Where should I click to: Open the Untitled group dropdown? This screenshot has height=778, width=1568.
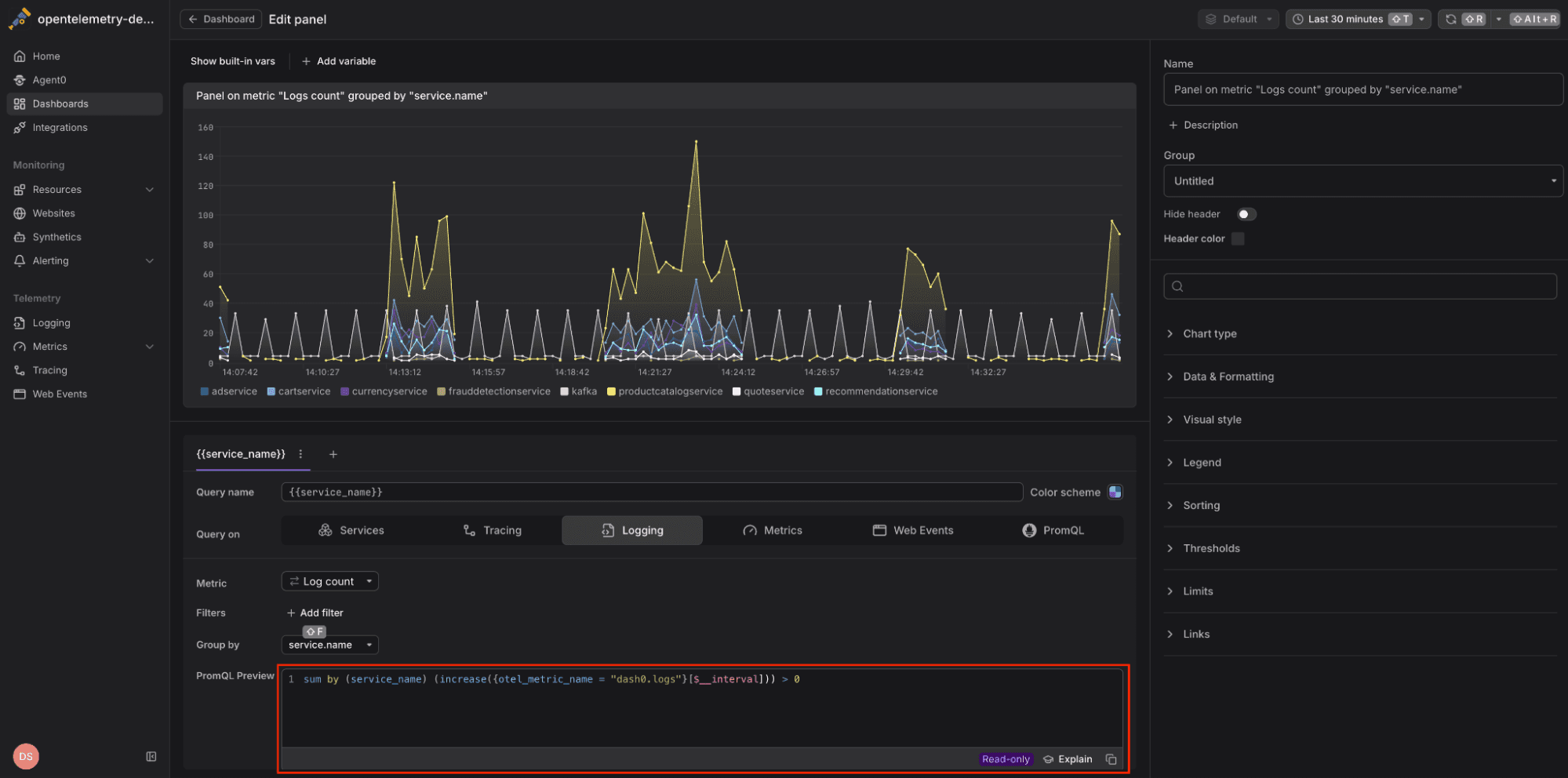tap(1363, 181)
